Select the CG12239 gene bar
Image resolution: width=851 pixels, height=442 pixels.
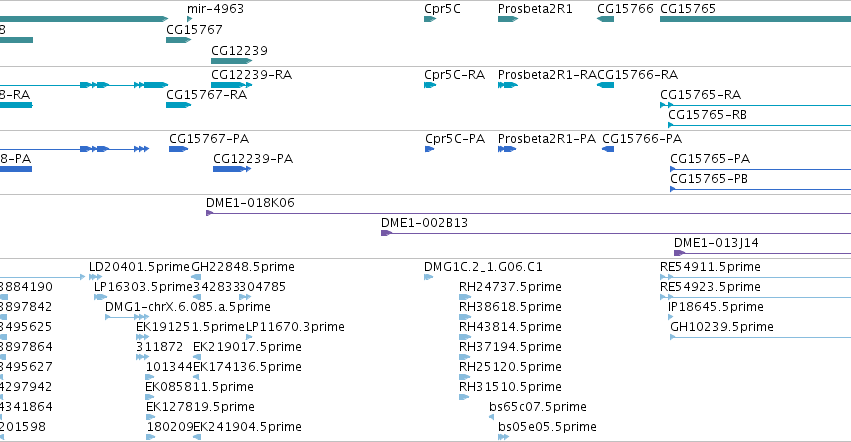click(231, 61)
